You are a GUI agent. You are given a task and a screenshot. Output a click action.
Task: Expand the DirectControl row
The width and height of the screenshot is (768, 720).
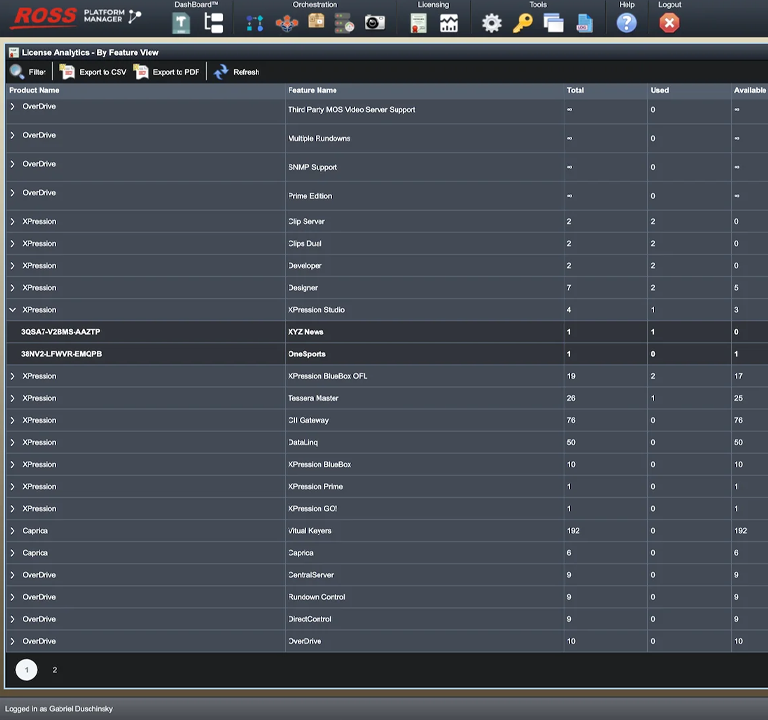13,619
